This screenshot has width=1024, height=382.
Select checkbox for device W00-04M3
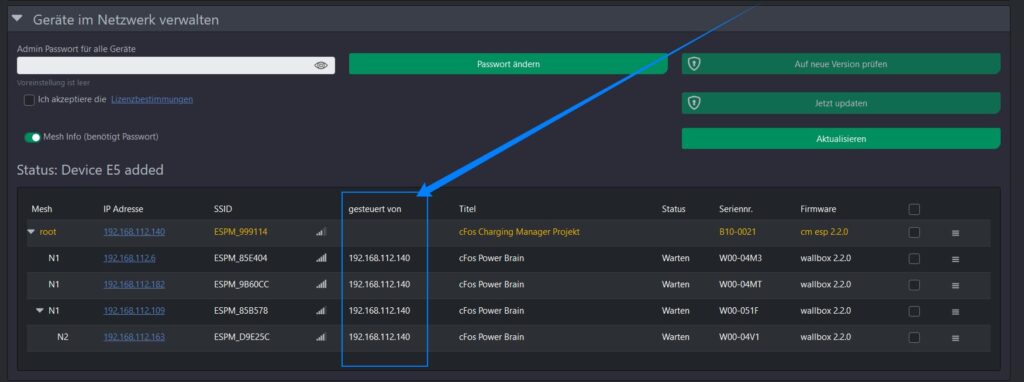[914, 259]
